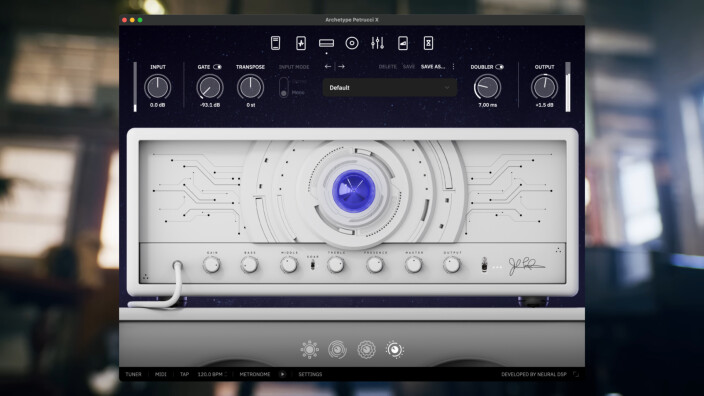The width and height of the screenshot is (704, 396).
Task: Select the third amp type gear icon
Action: (366, 349)
